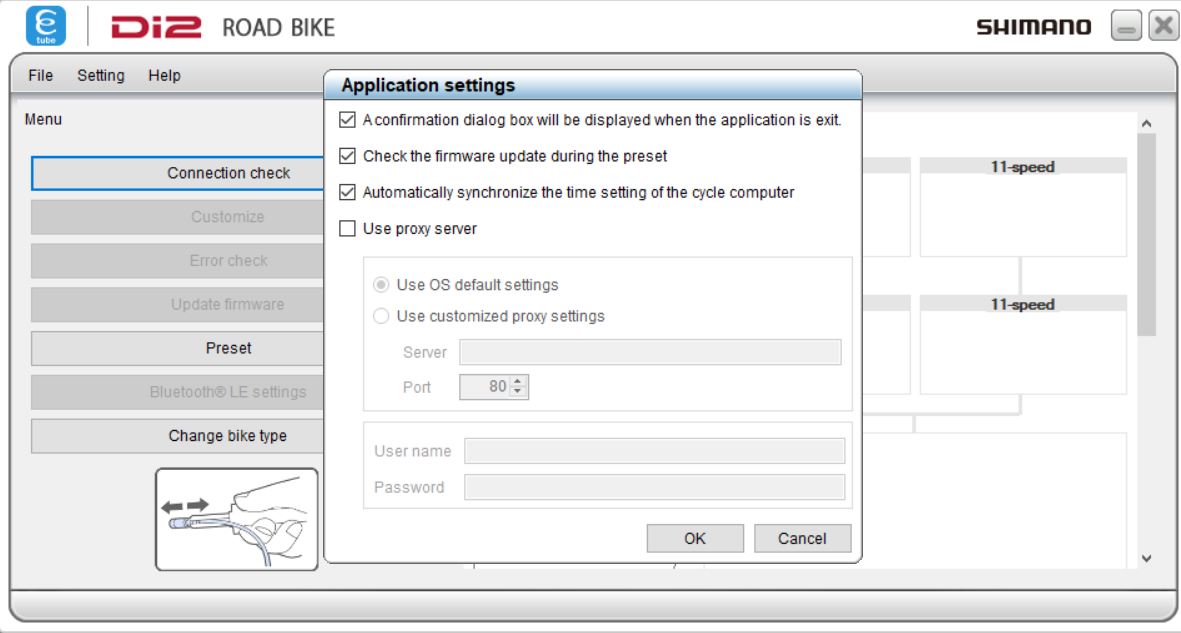Viewport: 1181px width, 633px height.
Task: Select Use customized proxy settings option
Action: 381,316
